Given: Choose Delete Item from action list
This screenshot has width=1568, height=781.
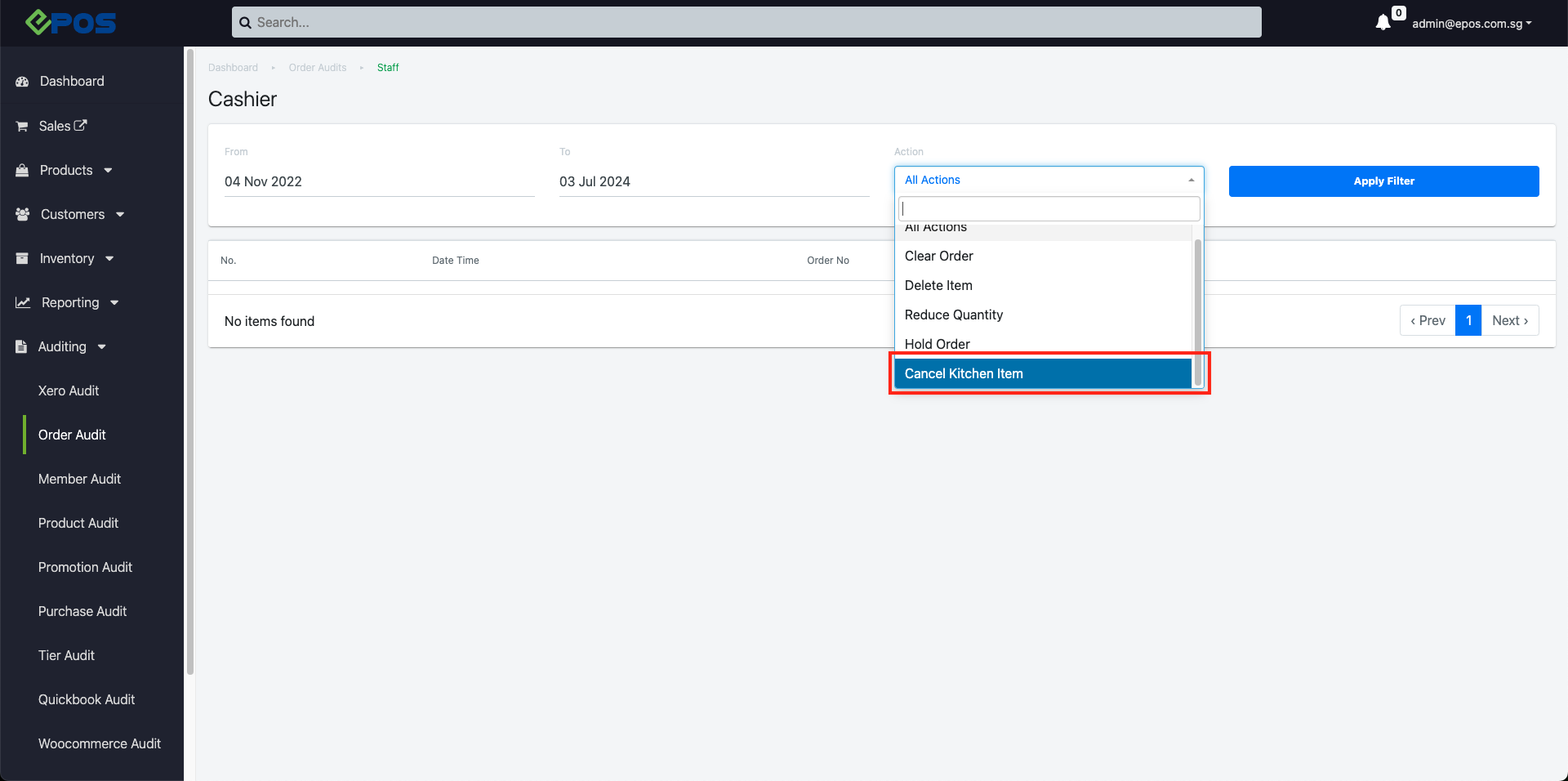Looking at the screenshot, I should [x=938, y=285].
